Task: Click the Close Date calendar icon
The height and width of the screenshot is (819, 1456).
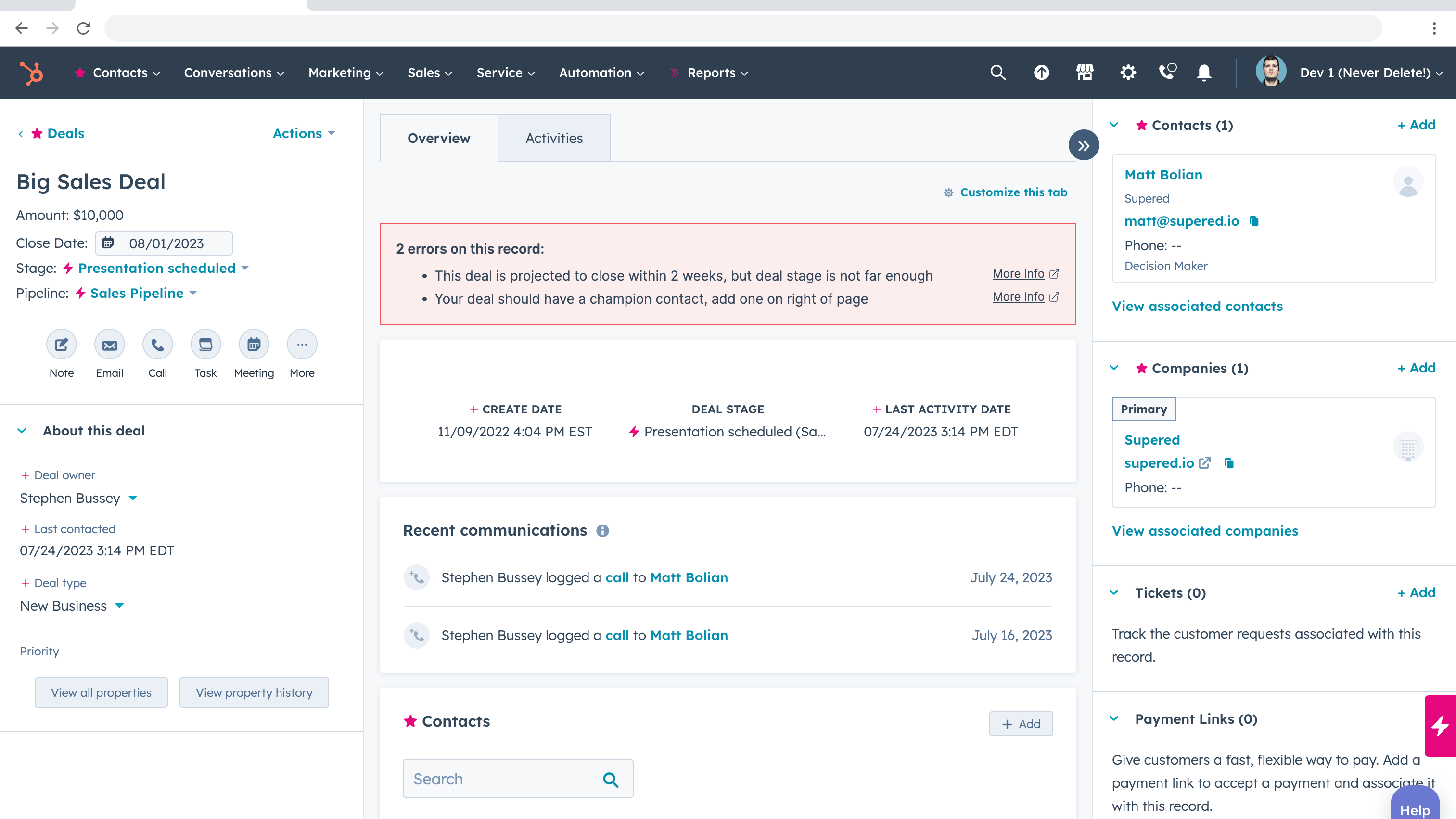Action: pyautogui.click(x=108, y=243)
